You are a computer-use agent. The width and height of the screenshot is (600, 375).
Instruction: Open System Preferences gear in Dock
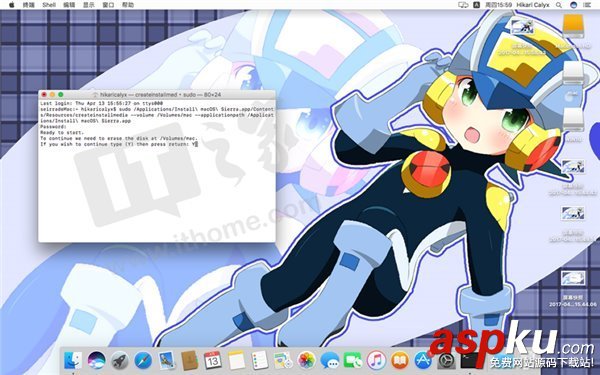(x=446, y=360)
